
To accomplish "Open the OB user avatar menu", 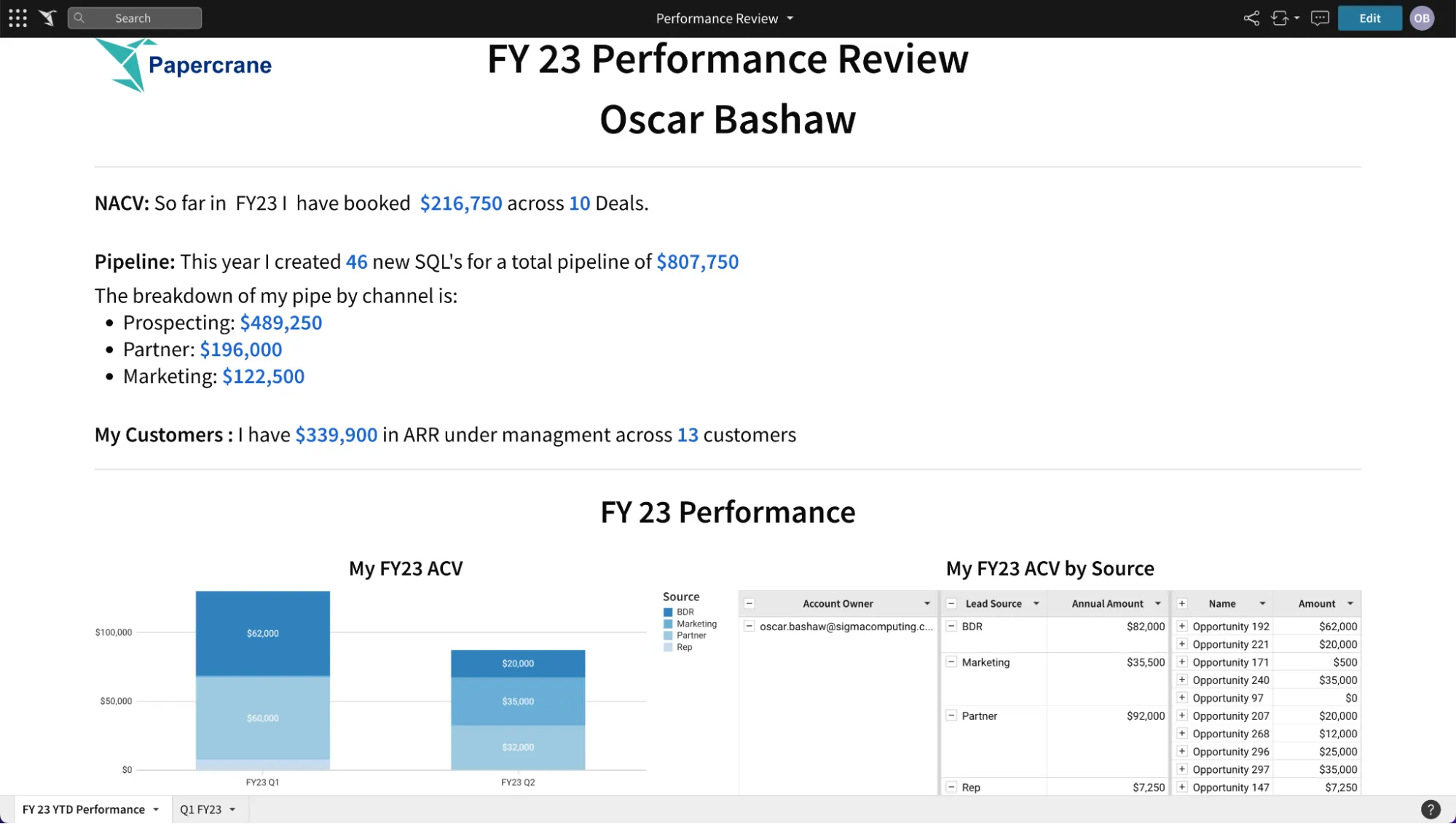I will tap(1422, 18).
